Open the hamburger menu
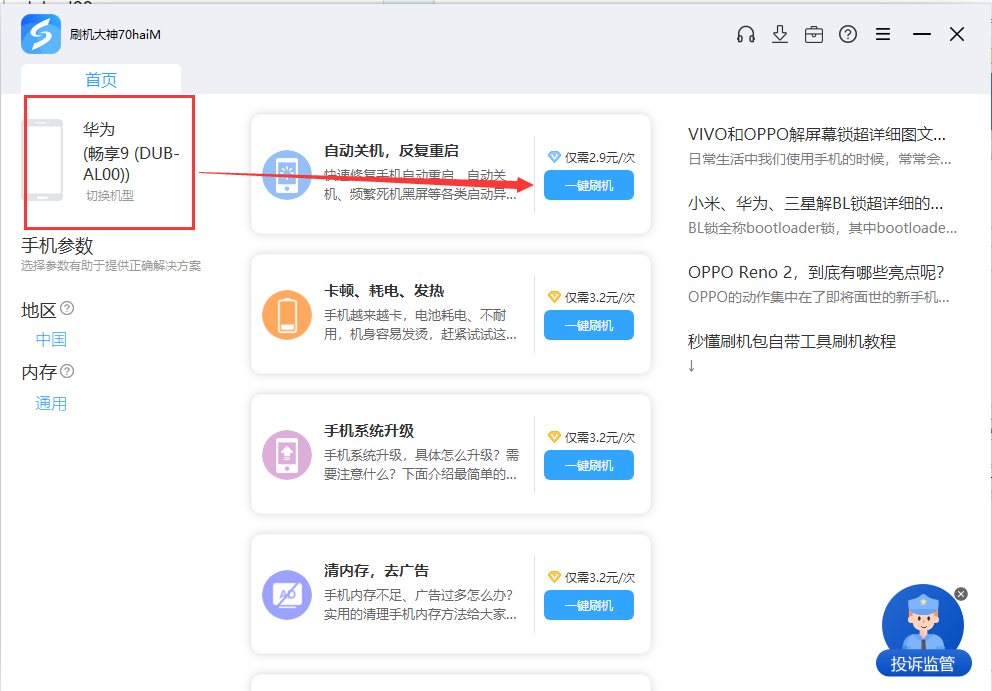 pyautogui.click(x=882, y=33)
